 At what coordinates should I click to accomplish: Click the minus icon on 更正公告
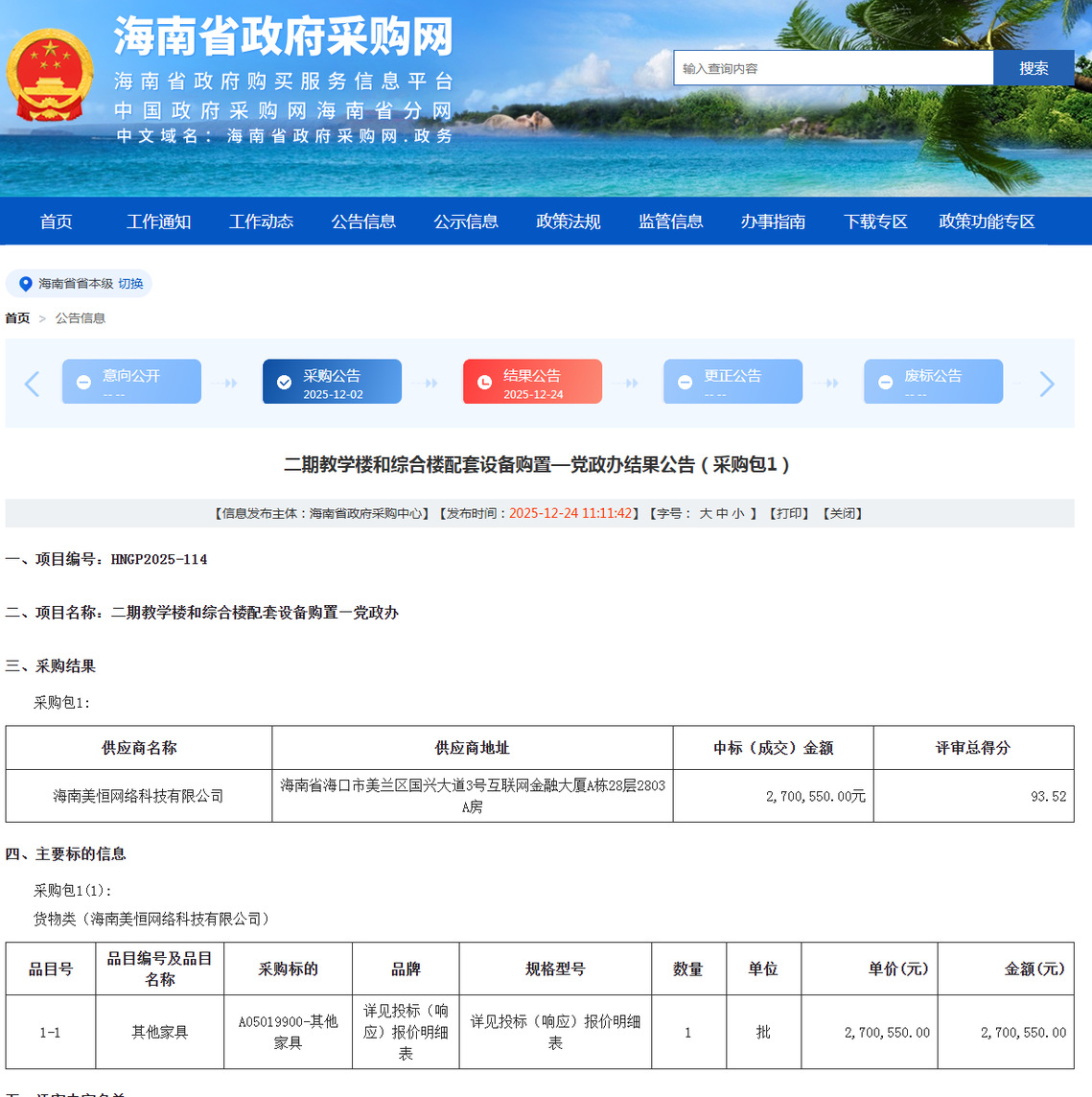[685, 383]
